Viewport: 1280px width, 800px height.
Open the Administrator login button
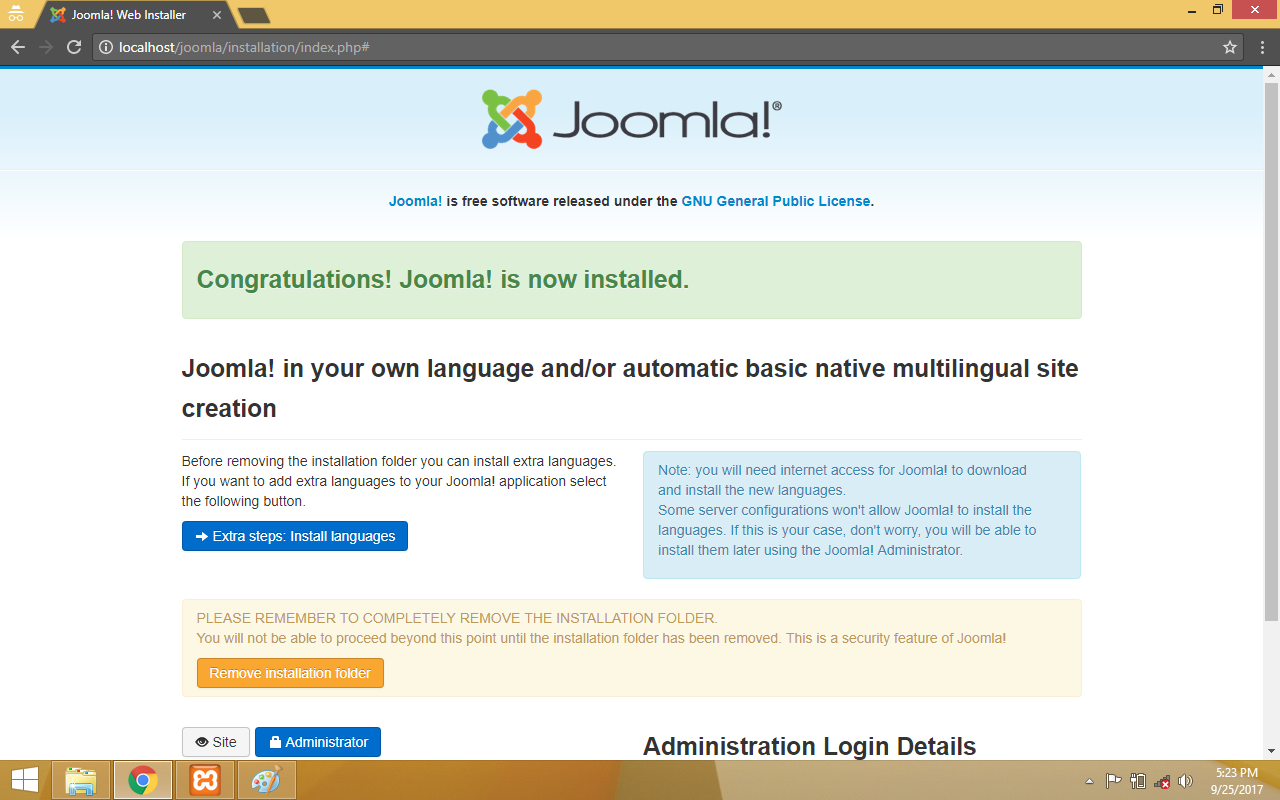pyautogui.click(x=318, y=742)
